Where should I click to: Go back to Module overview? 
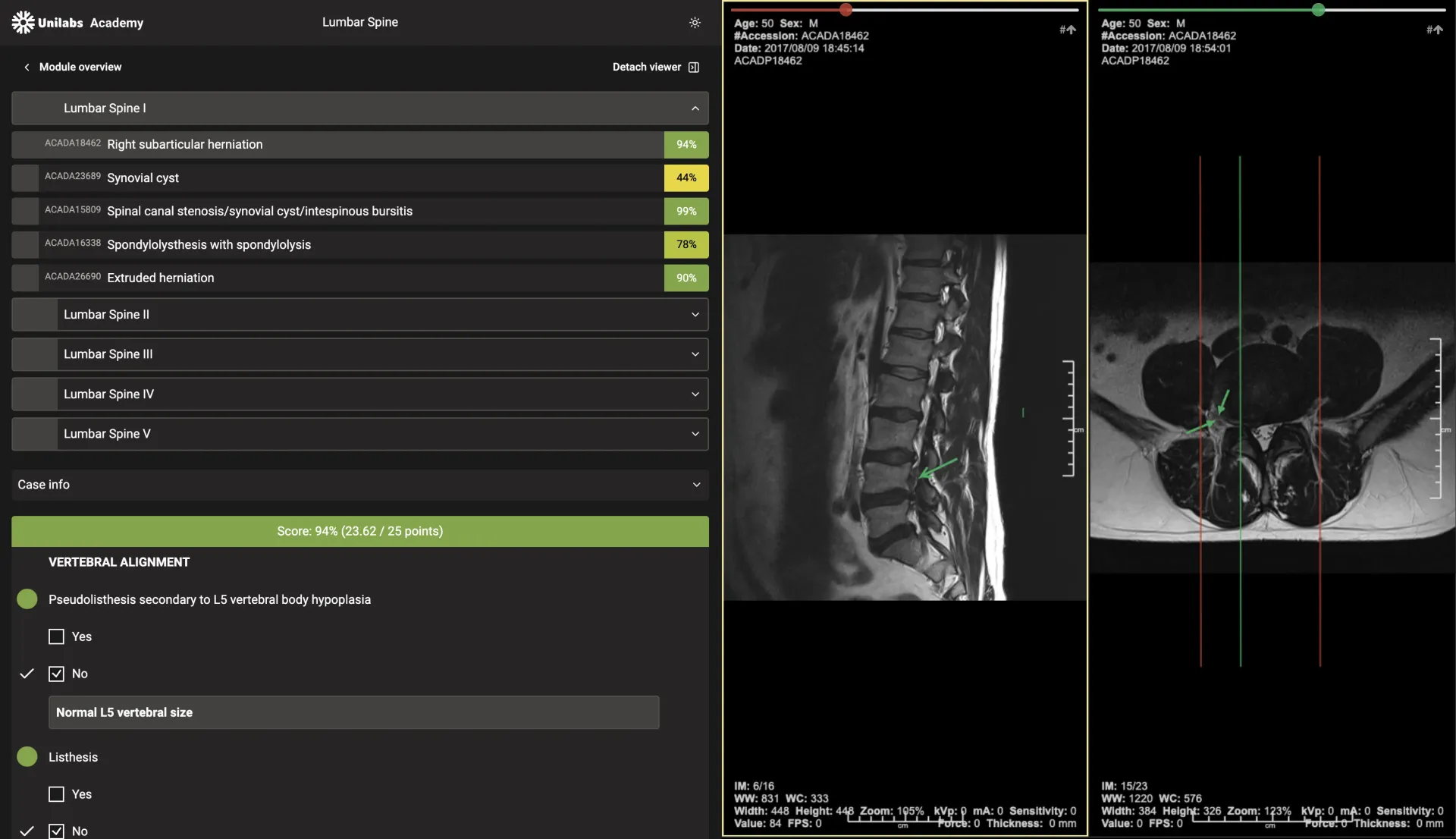pyautogui.click(x=80, y=68)
